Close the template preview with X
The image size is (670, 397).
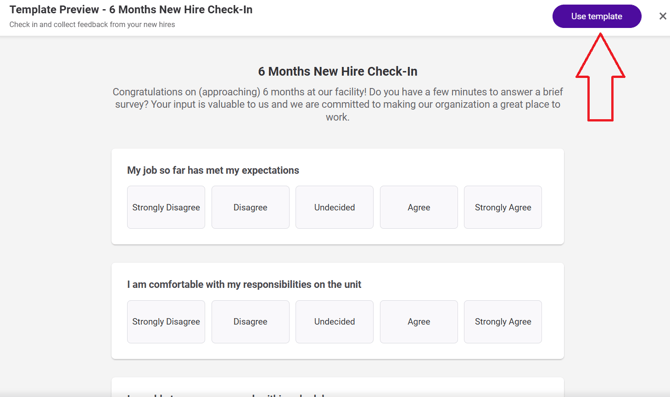[662, 16]
